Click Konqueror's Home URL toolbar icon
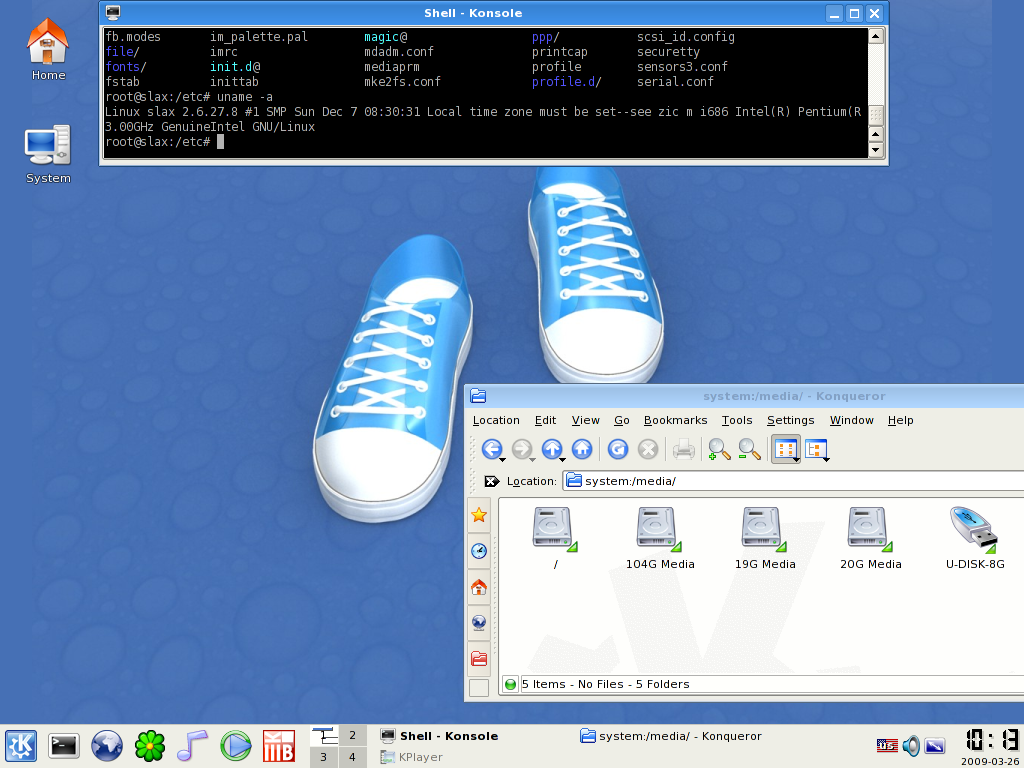 (582, 449)
